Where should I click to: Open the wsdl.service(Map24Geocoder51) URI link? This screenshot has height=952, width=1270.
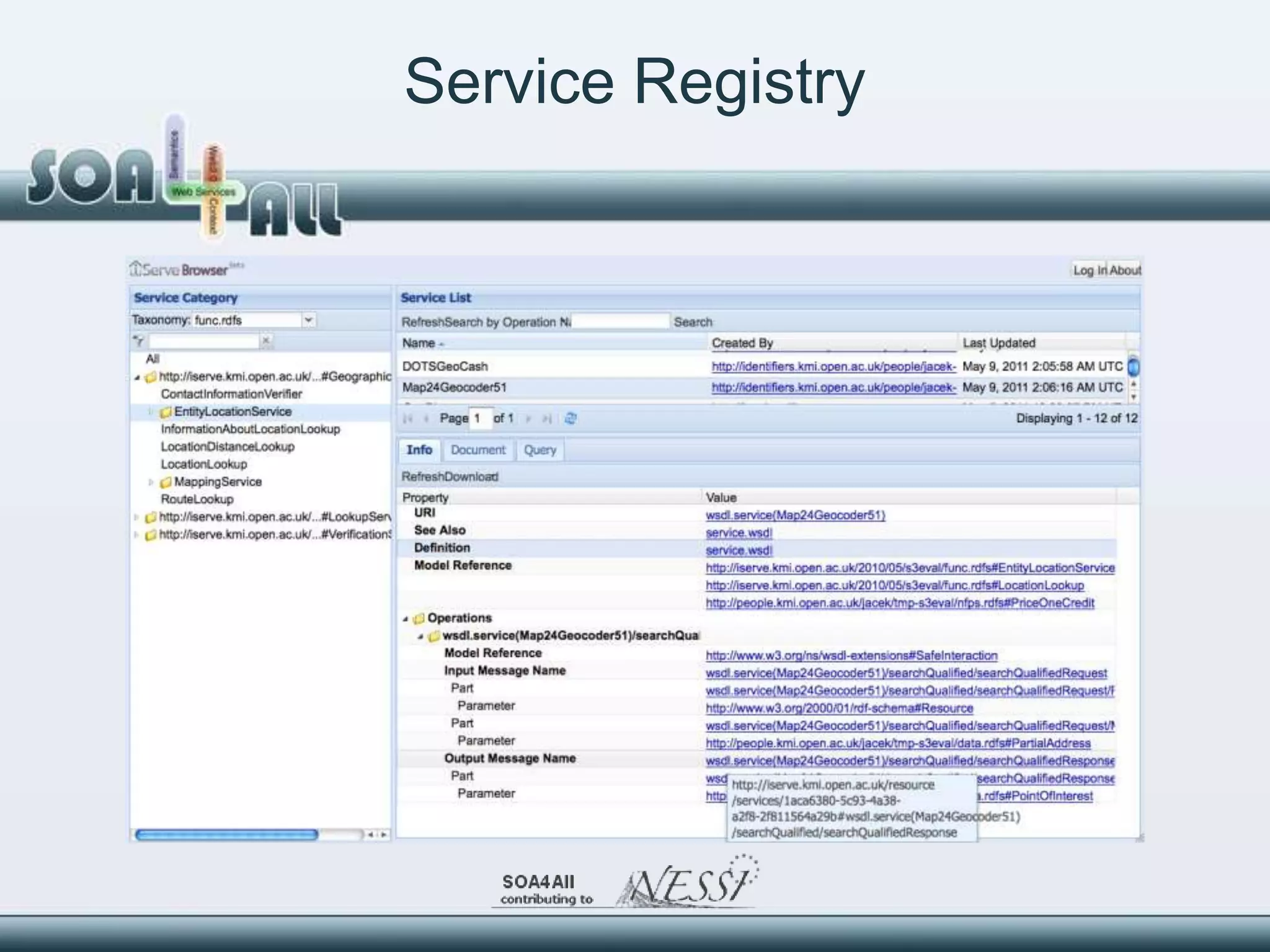pos(796,516)
